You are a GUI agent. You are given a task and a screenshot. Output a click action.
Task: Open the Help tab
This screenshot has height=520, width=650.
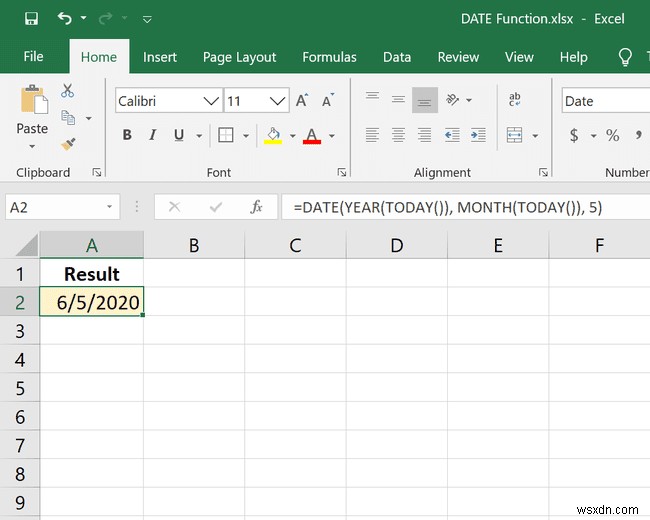(x=573, y=57)
